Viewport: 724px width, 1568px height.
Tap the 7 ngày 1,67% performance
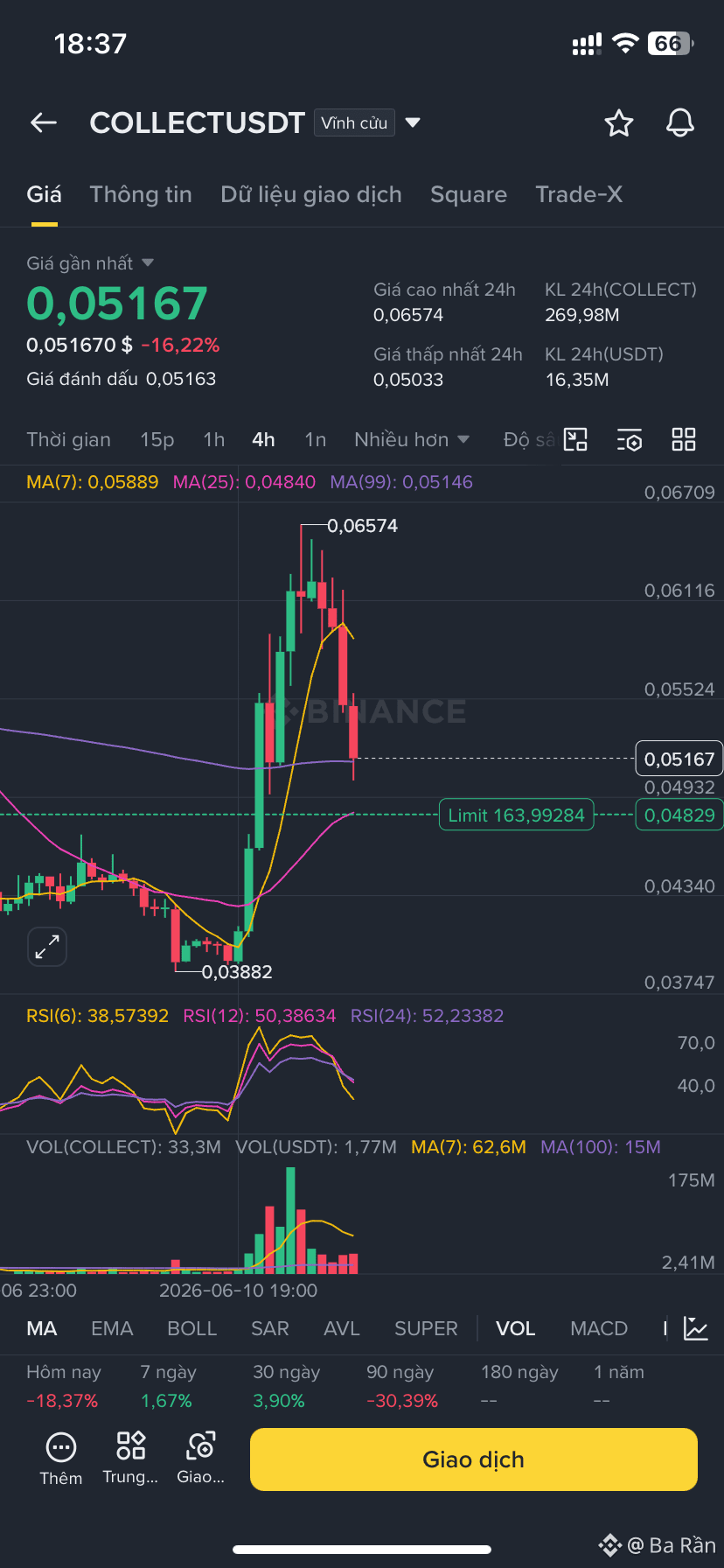pyautogui.click(x=169, y=1386)
